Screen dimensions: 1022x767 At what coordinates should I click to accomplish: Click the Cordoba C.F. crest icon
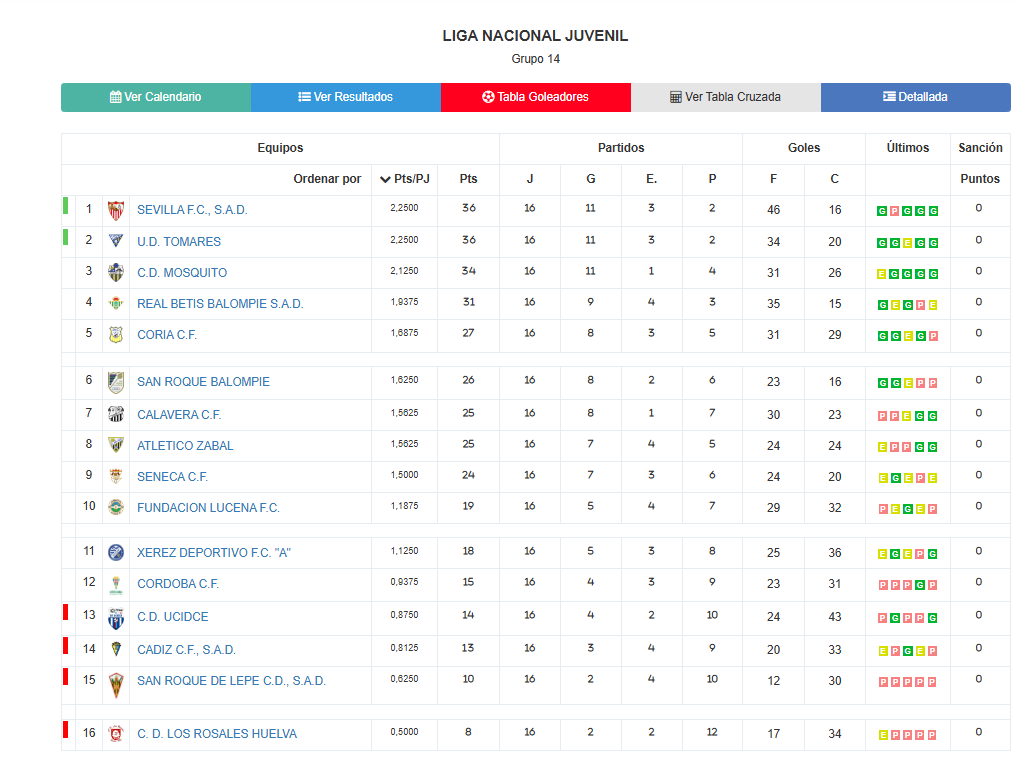click(116, 585)
